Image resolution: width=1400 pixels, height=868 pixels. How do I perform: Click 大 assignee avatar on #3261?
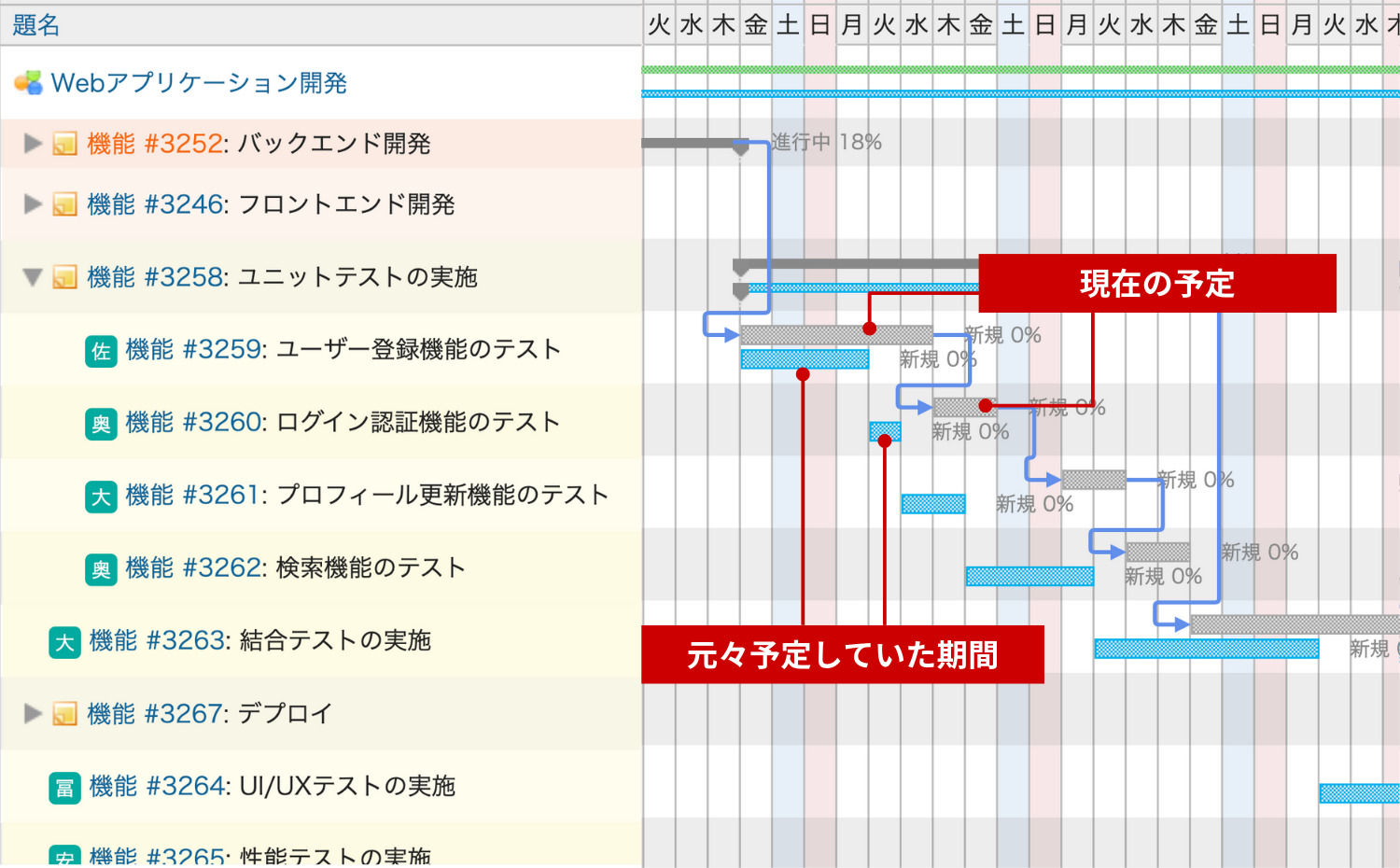(x=101, y=497)
